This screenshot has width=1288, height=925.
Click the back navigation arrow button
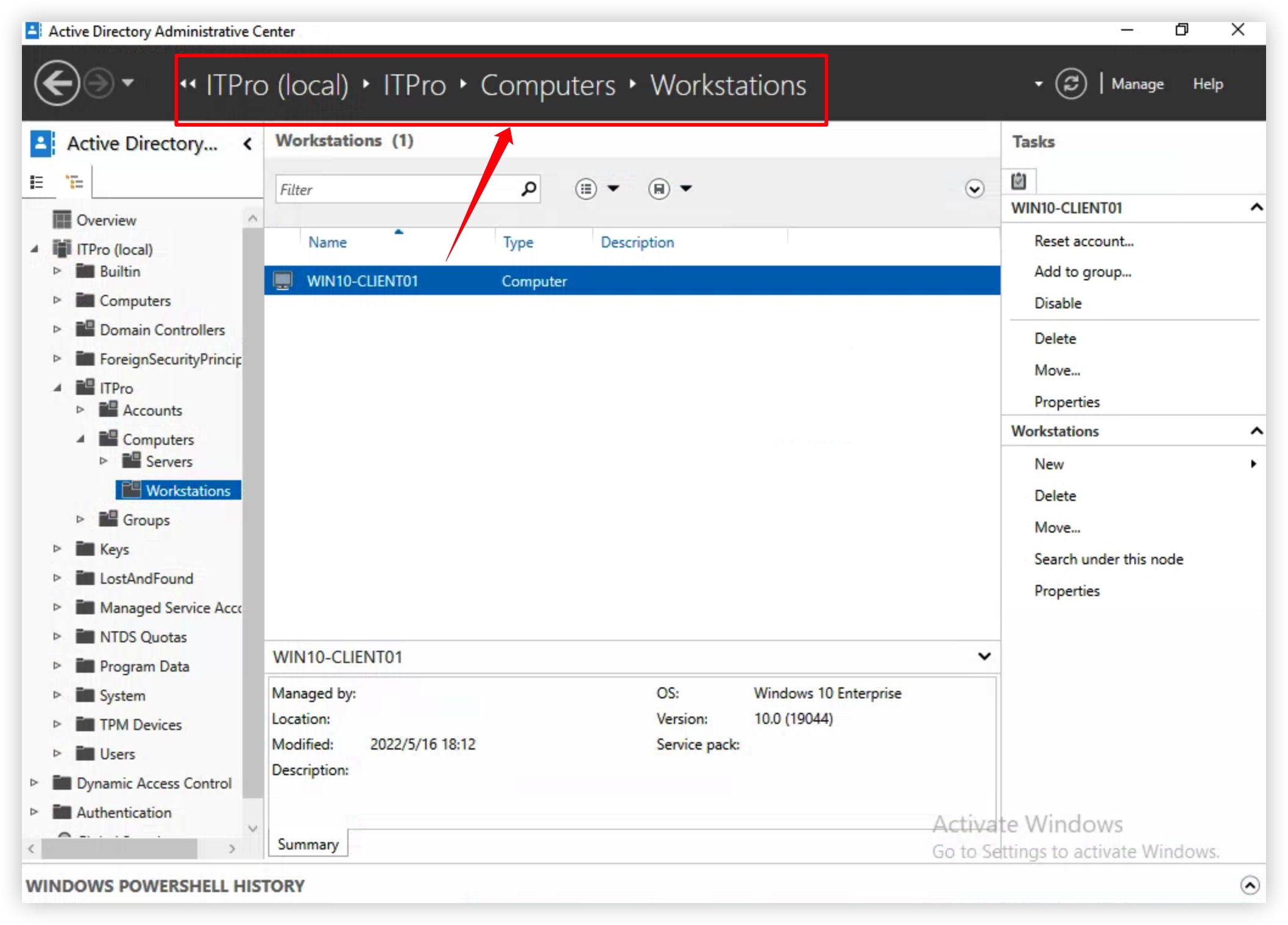point(57,83)
